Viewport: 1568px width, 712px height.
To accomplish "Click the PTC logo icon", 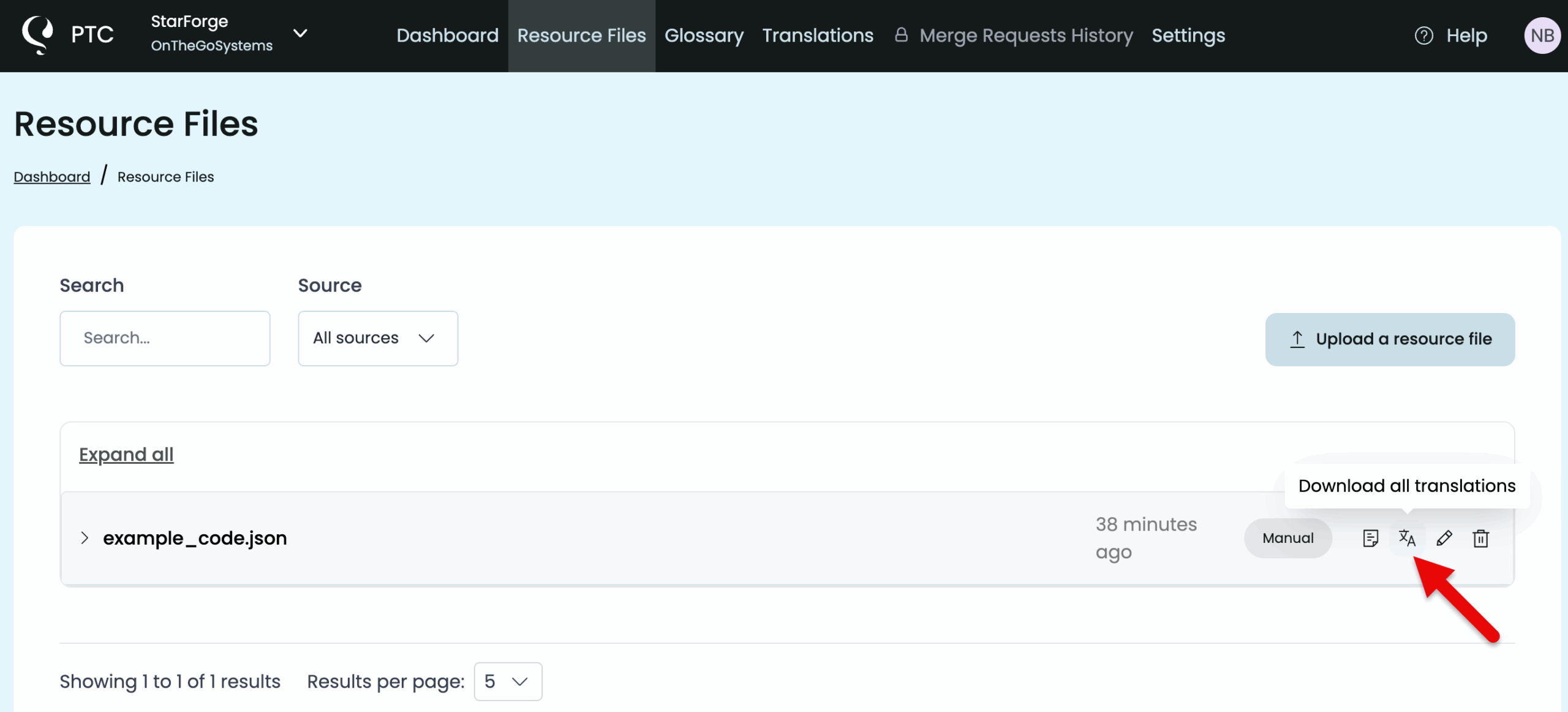I will click(x=37, y=35).
